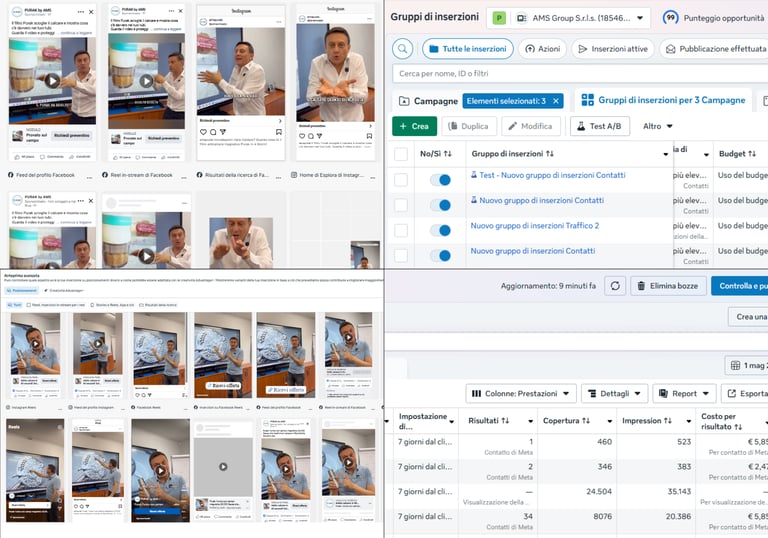Click the Modifica button
Image resolution: width=768 pixels, height=538 pixels.
(x=531, y=126)
